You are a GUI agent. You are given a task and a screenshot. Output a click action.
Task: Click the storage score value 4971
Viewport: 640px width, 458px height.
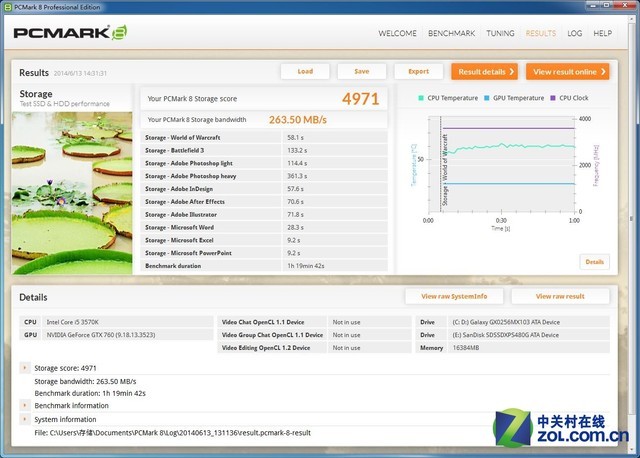point(360,99)
